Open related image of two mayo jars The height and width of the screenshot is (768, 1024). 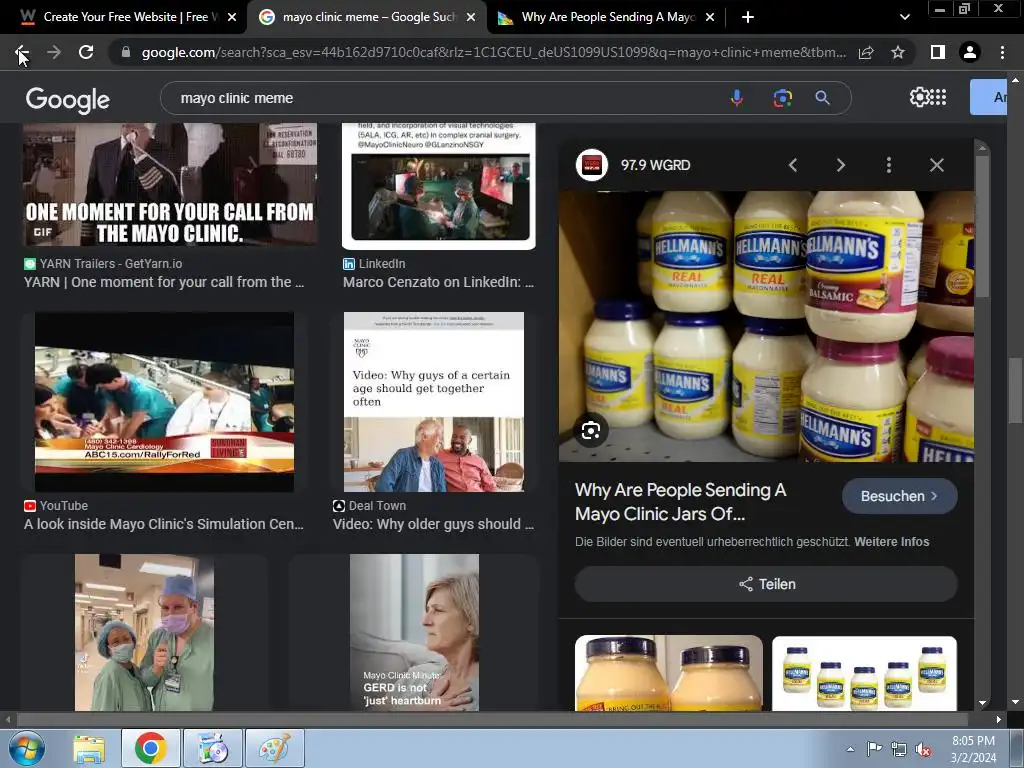669,673
